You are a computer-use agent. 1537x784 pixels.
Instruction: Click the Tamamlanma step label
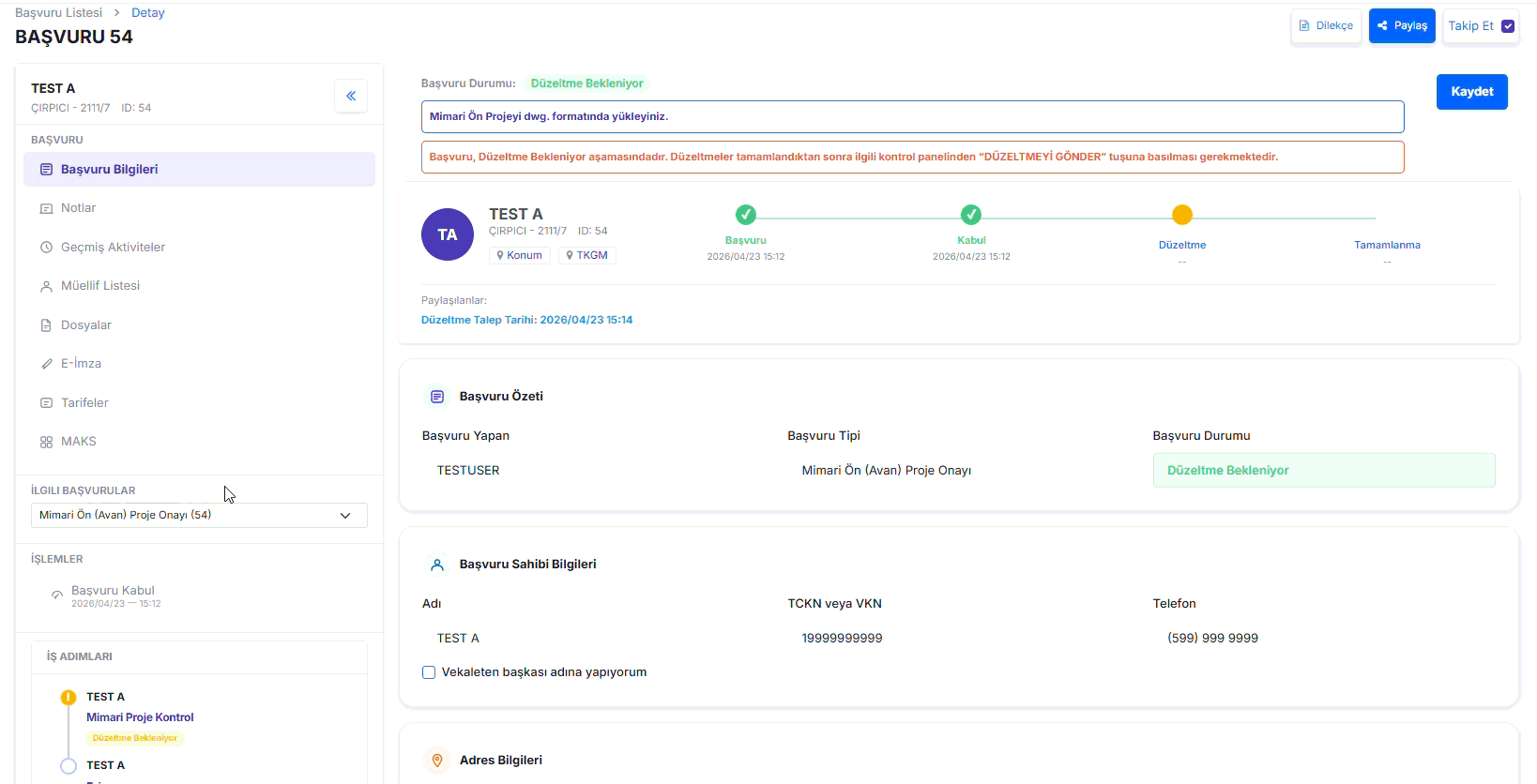(x=1387, y=246)
